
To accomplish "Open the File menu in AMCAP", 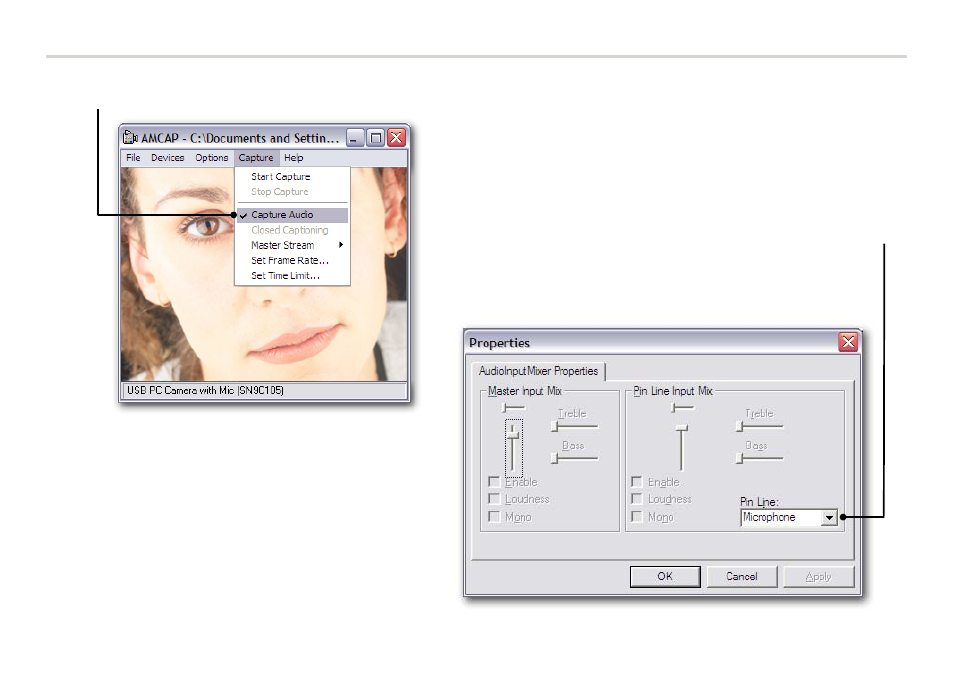I will (x=133, y=158).
